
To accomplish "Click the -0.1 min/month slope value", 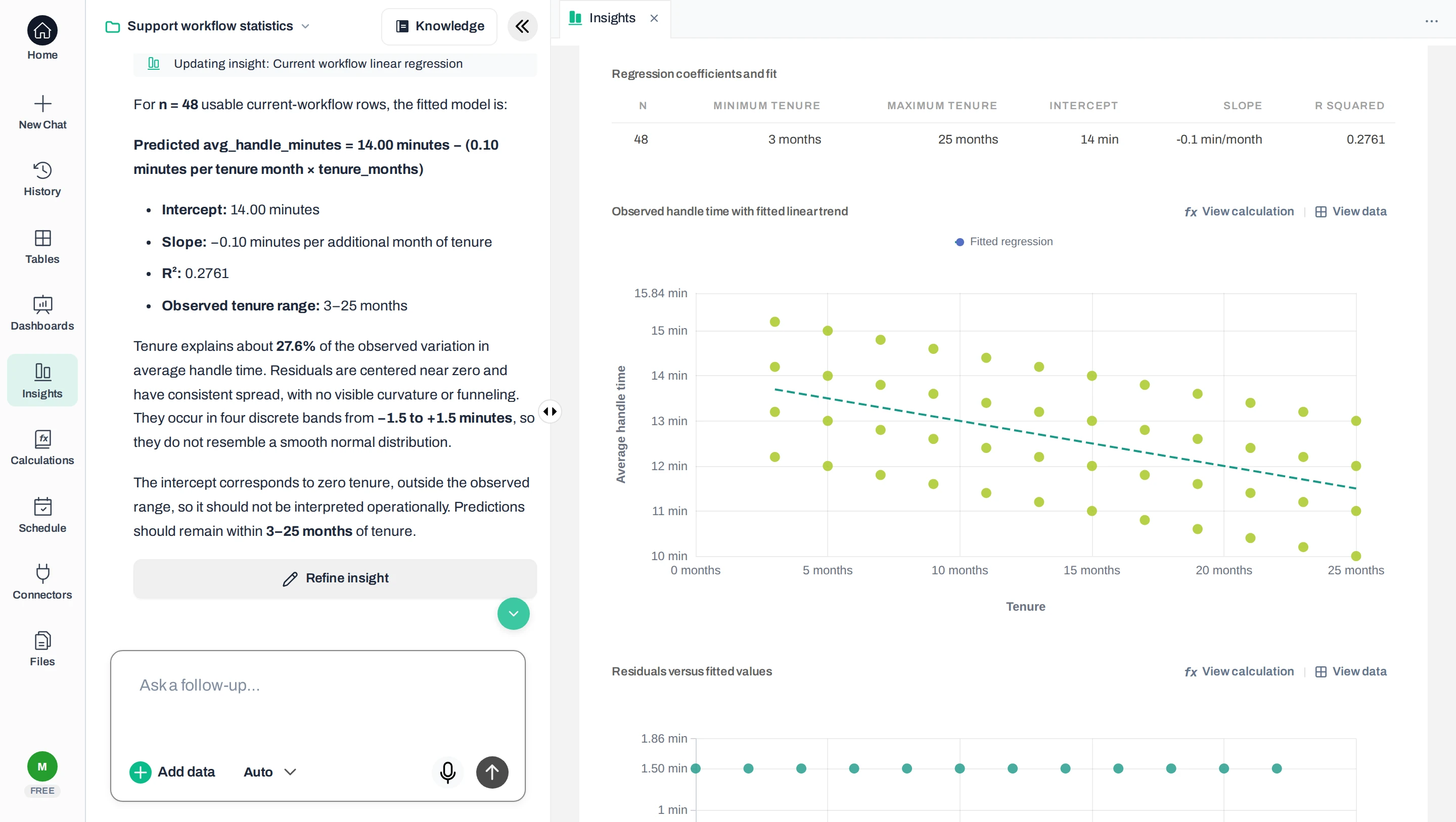I will pyautogui.click(x=1218, y=140).
